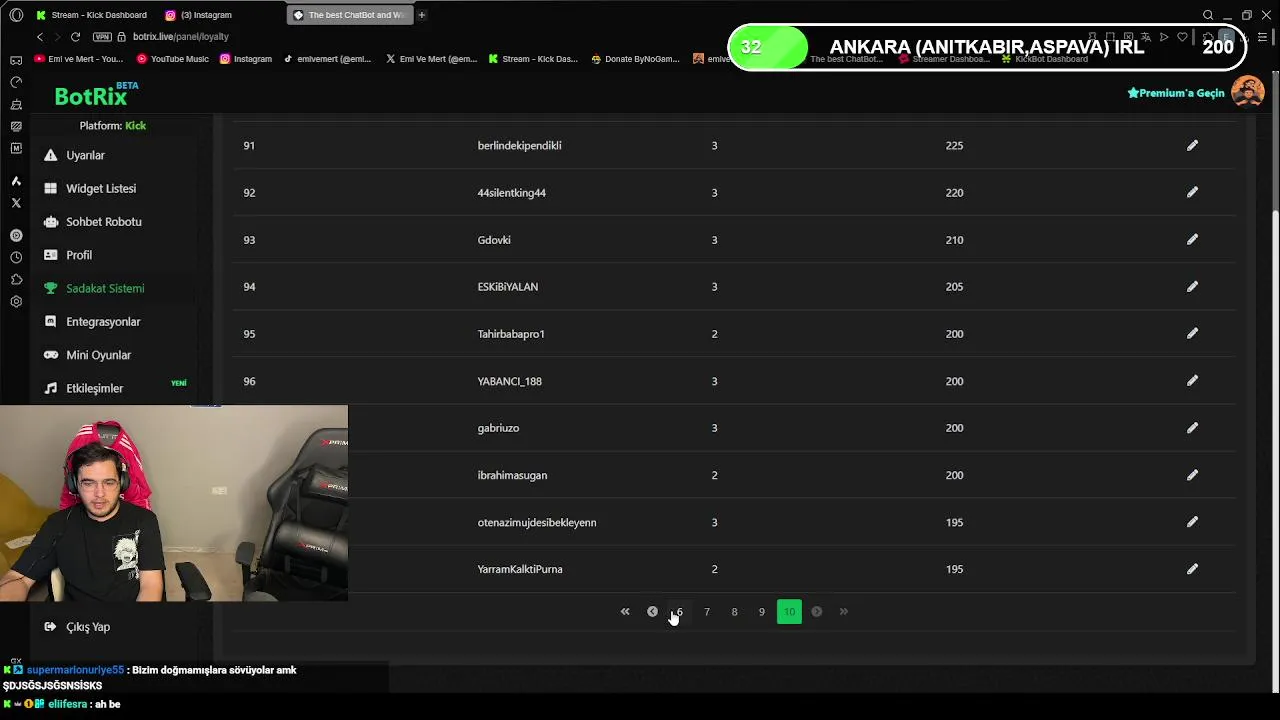Click the Opera GX logo menu

coord(16,15)
